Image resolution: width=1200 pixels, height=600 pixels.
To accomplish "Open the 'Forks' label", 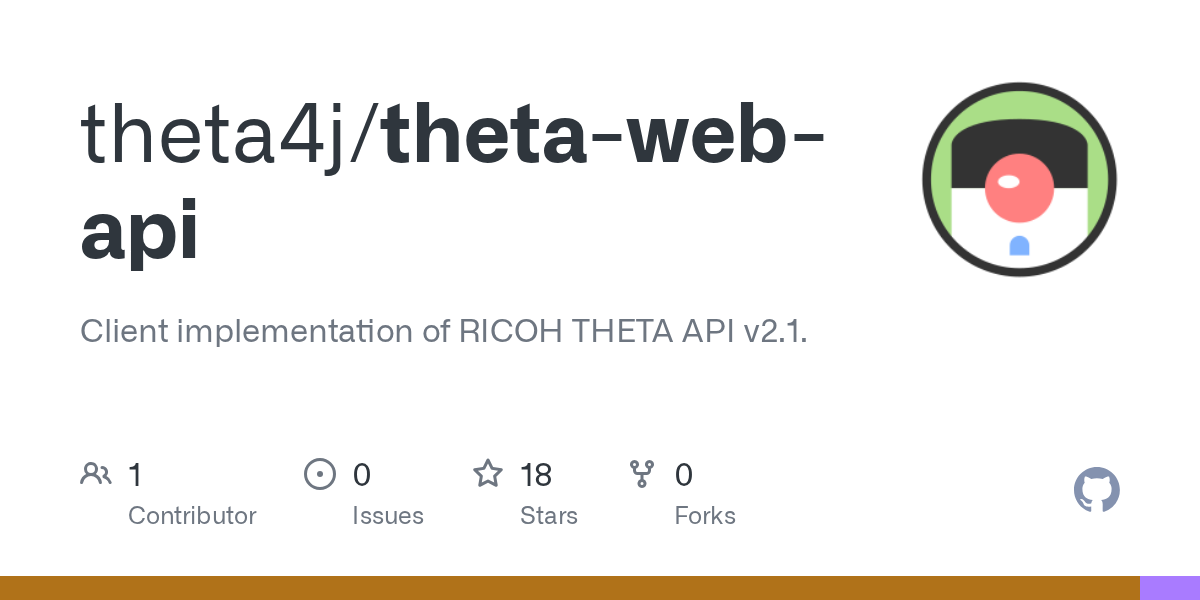I will click(704, 516).
